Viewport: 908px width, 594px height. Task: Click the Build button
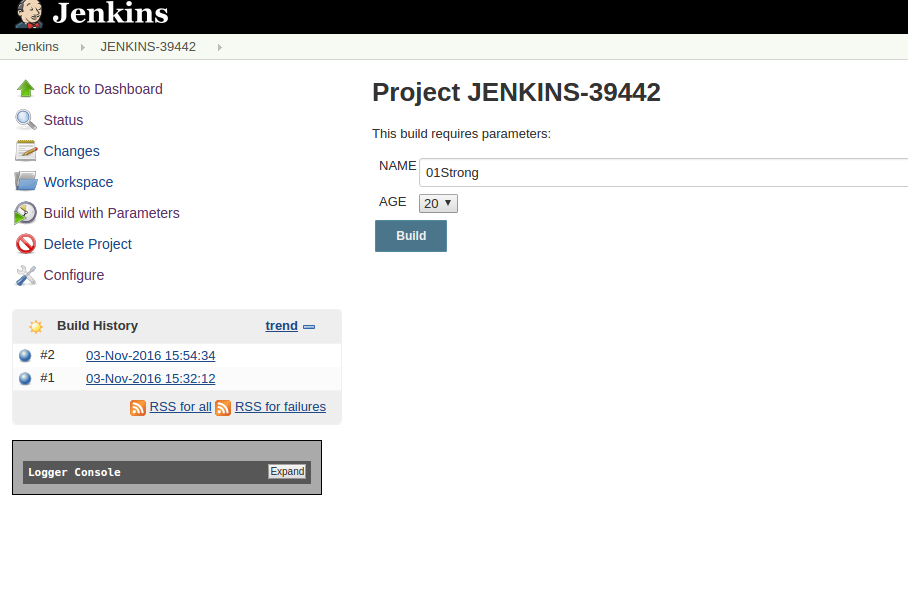click(411, 236)
